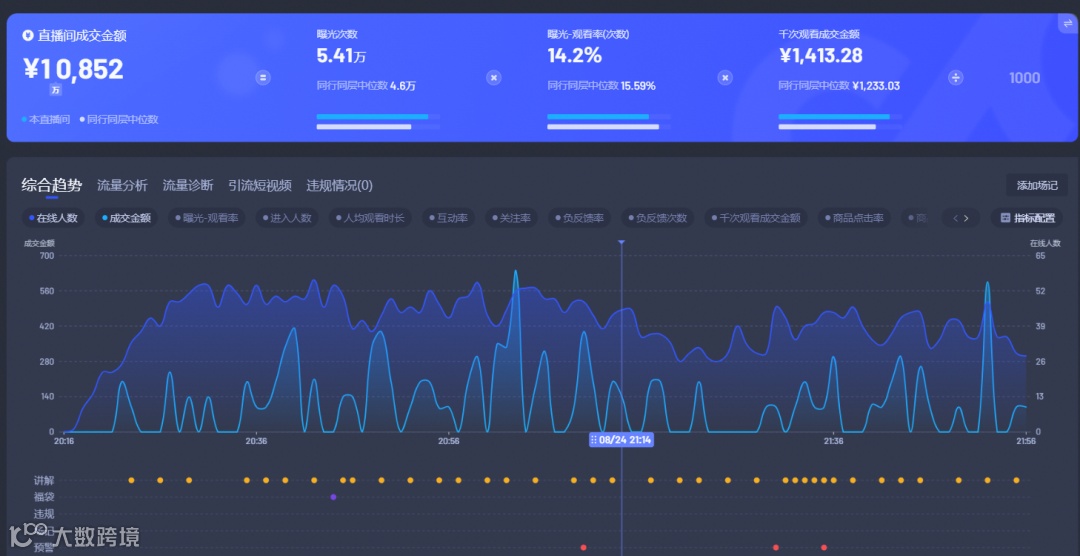The height and width of the screenshot is (556, 1080).
Task: Open the 流量诊断 tab
Action: 188,185
